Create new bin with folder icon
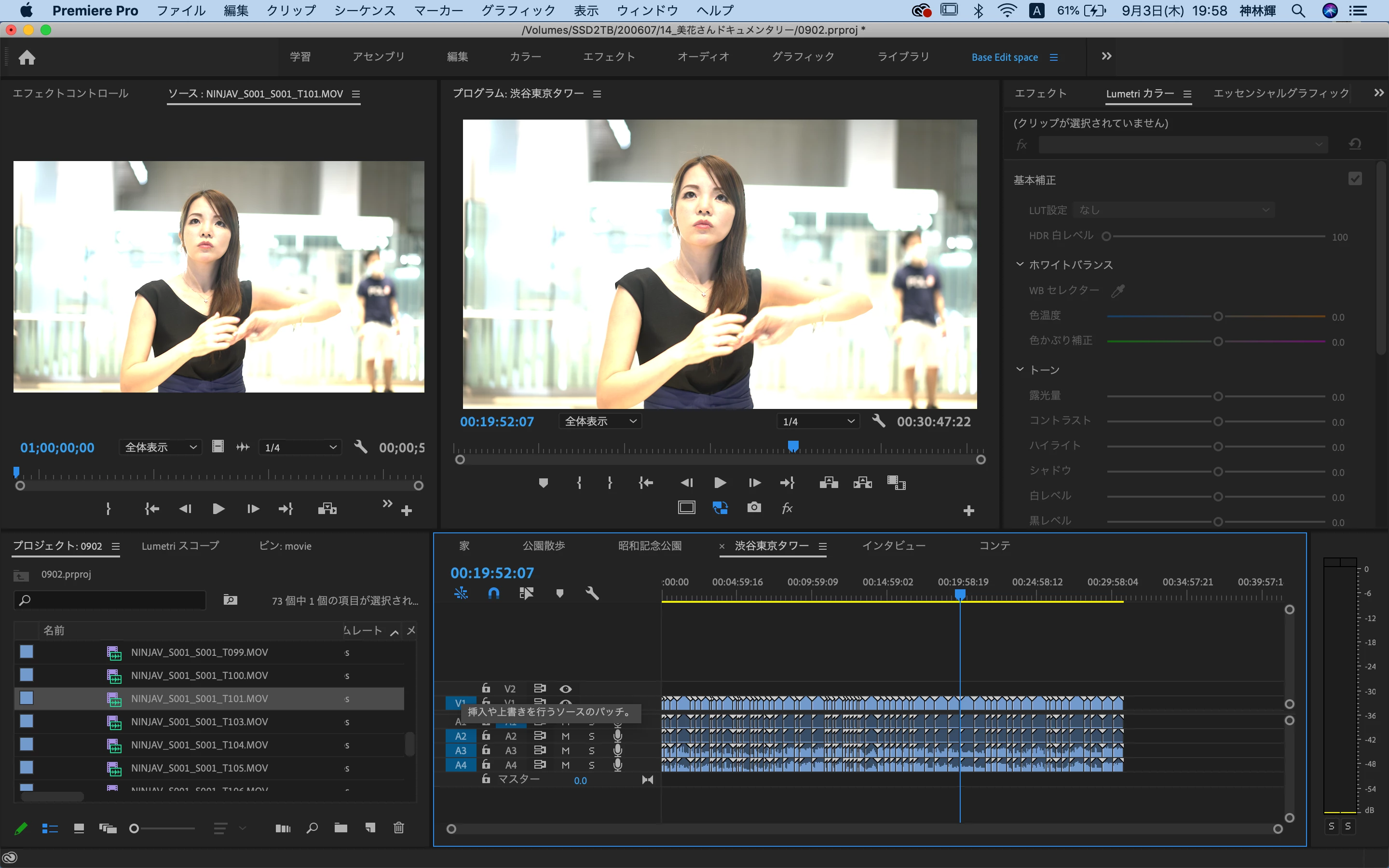The image size is (1389, 868). [341, 828]
